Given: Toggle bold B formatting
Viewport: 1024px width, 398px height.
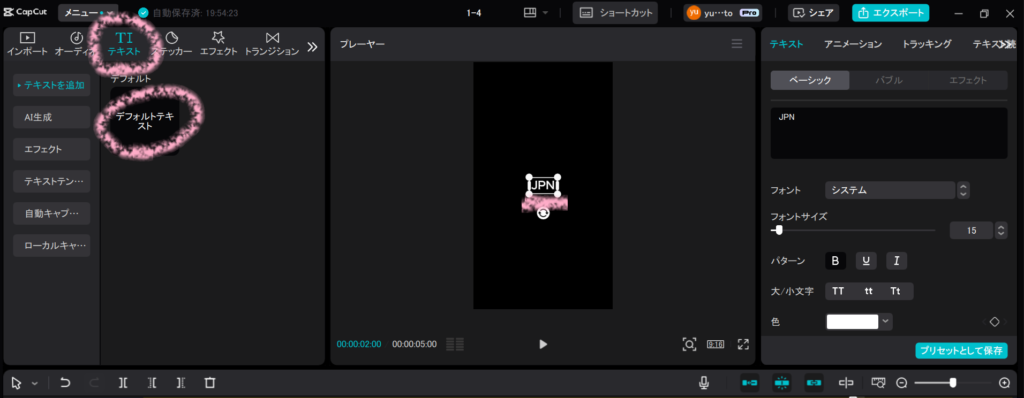Looking at the screenshot, I should coord(835,261).
